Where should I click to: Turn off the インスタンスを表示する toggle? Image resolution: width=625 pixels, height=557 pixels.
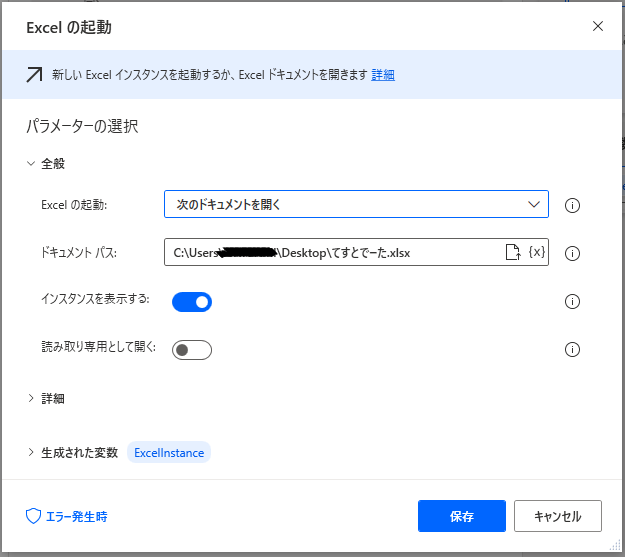point(192,301)
